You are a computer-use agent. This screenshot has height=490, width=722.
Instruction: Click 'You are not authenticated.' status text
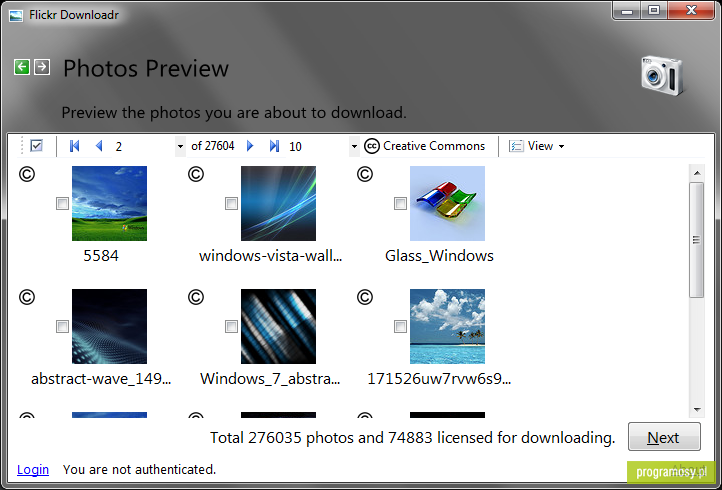coord(140,469)
